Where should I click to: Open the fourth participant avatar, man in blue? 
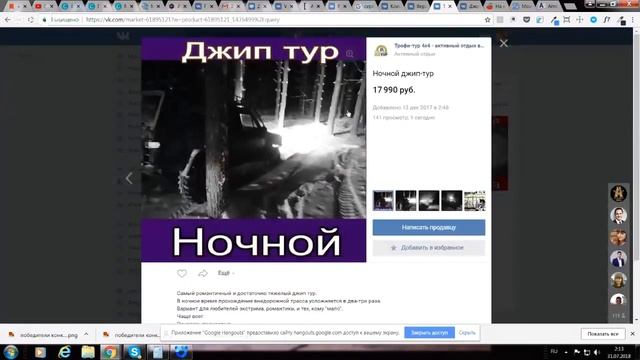pos(618,259)
